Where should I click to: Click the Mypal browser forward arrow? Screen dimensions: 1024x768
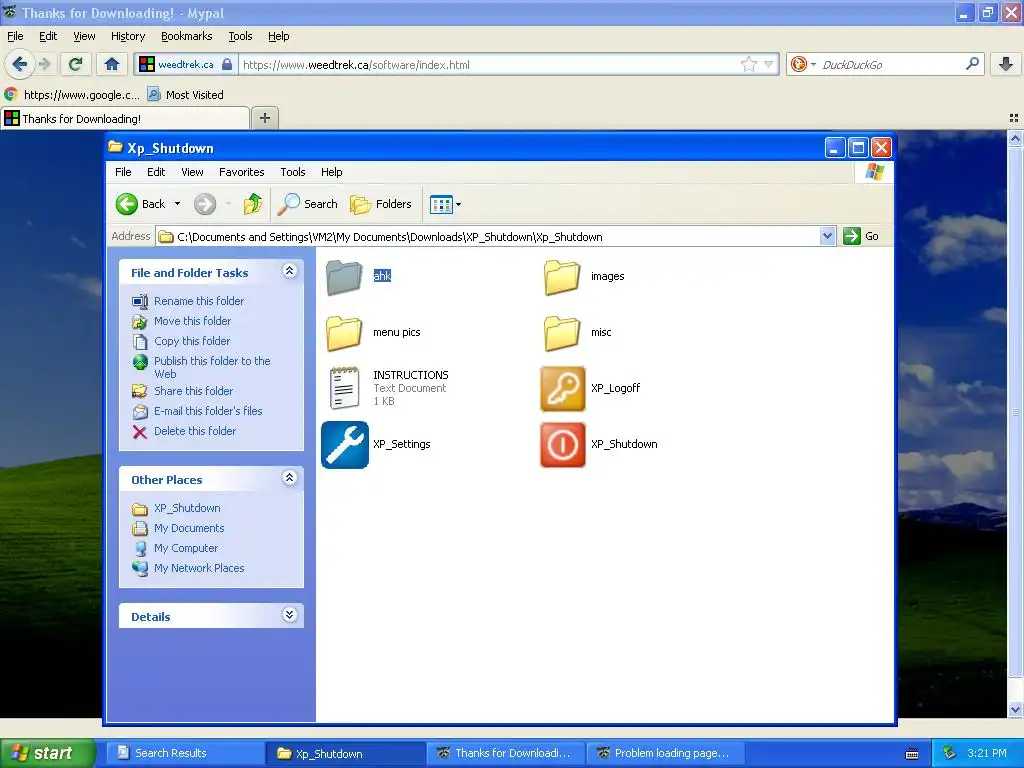pyautogui.click(x=44, y=64)
